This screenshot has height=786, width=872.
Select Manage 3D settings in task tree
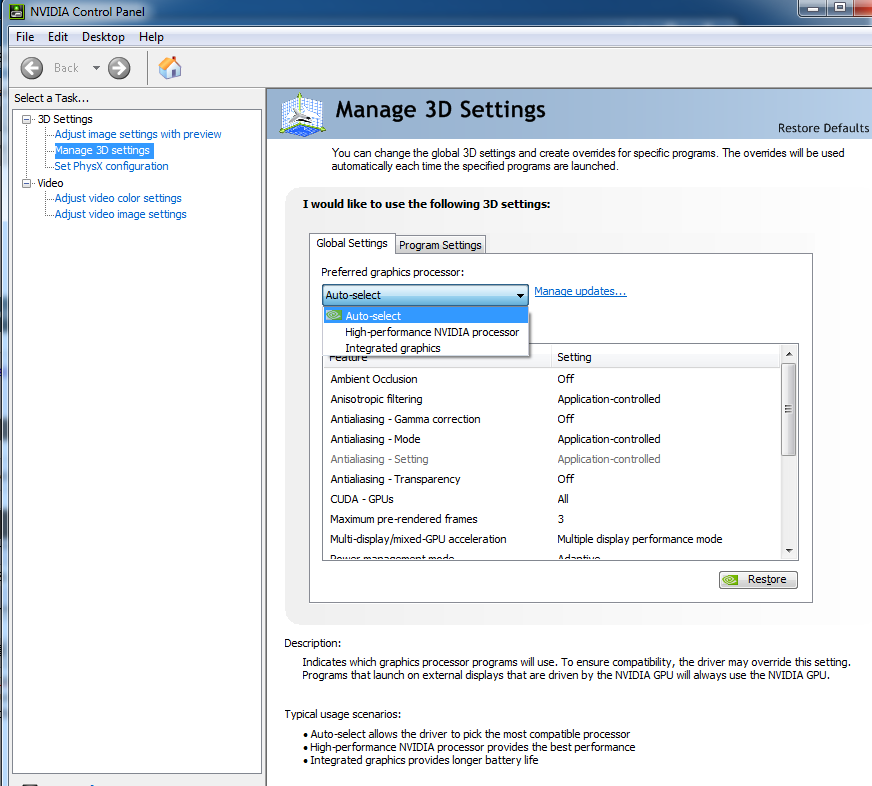click(x=102, y=150)
